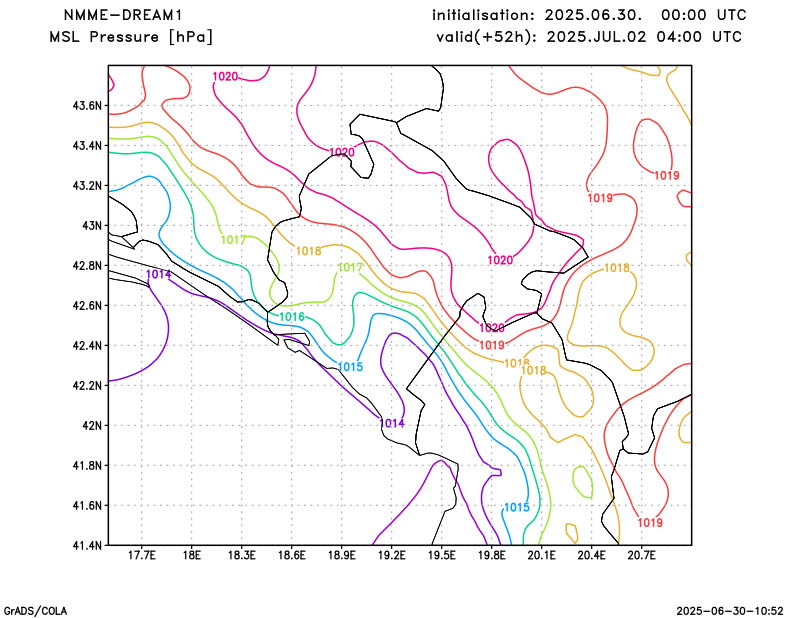Click the 19.2E longitude axis label
The width and height of the screenshot is (800, 618).
pyautogui.click(x=391, y=555)
